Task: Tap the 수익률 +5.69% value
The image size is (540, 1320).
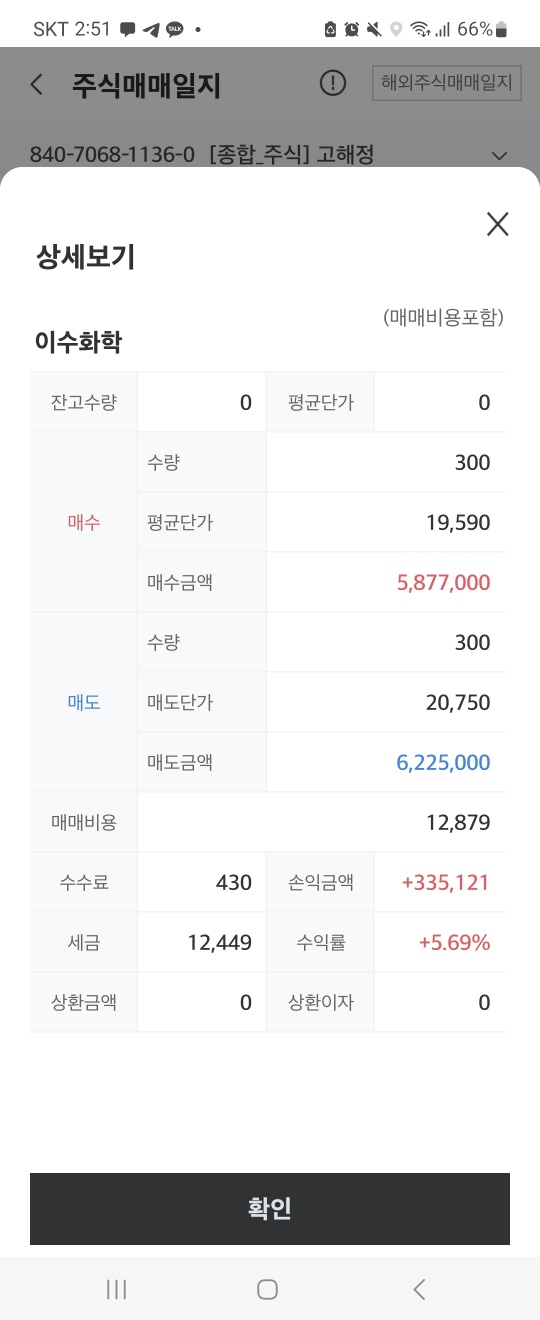Action: (454, 942)
